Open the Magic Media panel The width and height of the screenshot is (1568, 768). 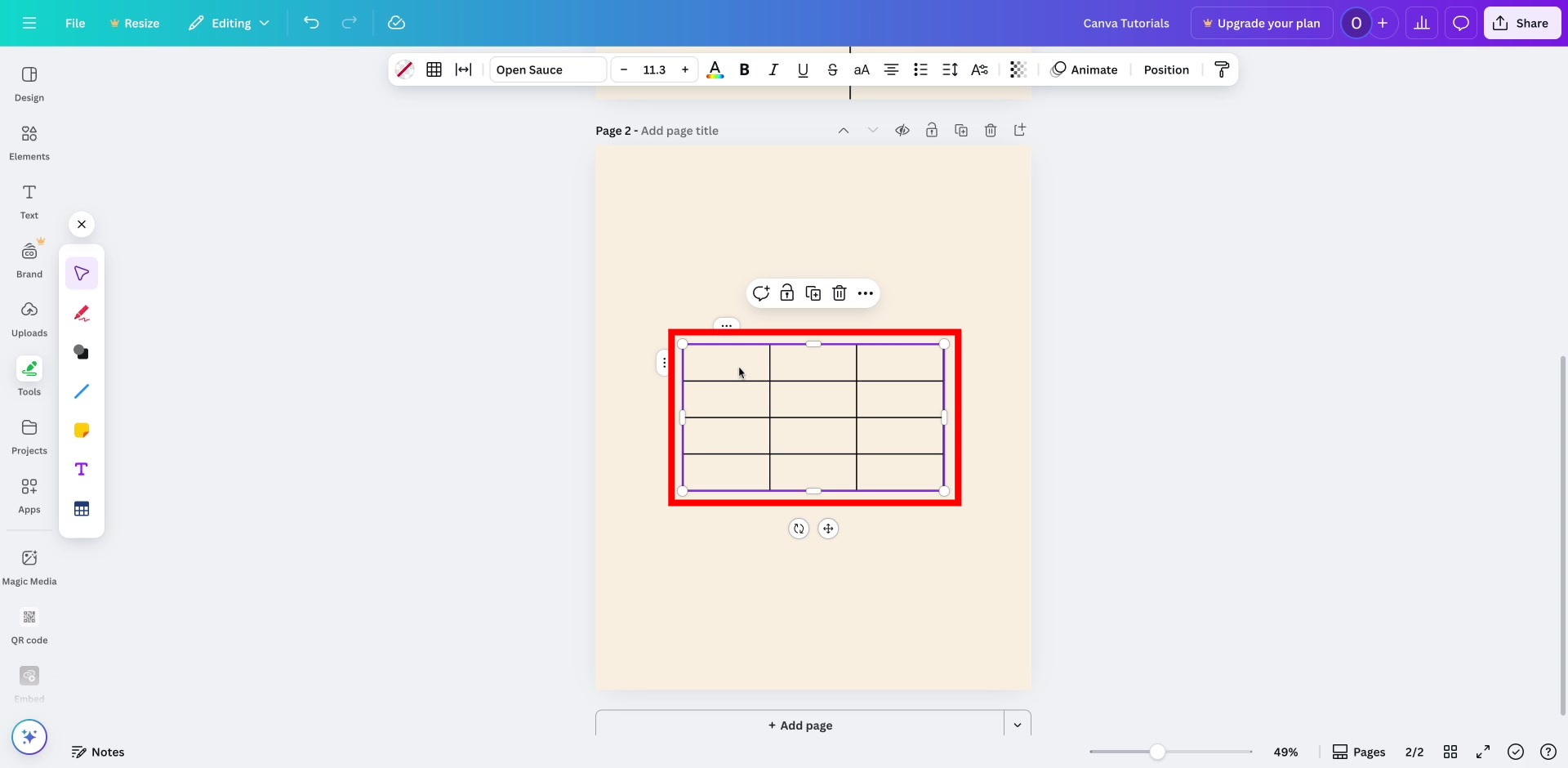pyautogui.click(x=29, y=565)
